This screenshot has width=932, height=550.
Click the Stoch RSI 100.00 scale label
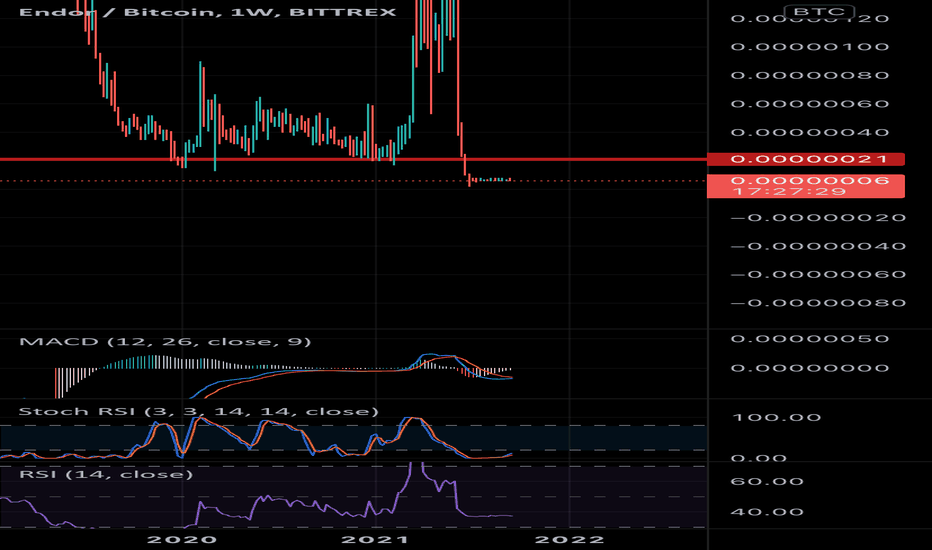776,417
